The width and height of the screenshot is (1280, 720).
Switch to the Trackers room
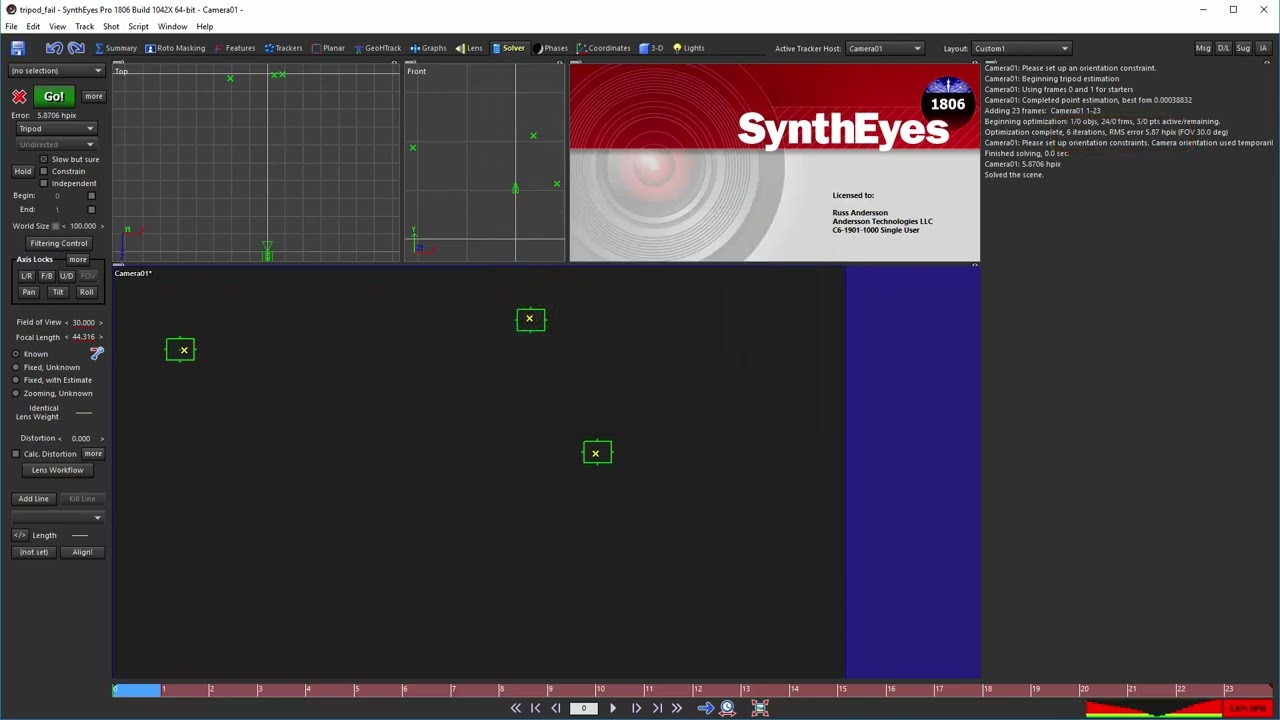[283, 48]
